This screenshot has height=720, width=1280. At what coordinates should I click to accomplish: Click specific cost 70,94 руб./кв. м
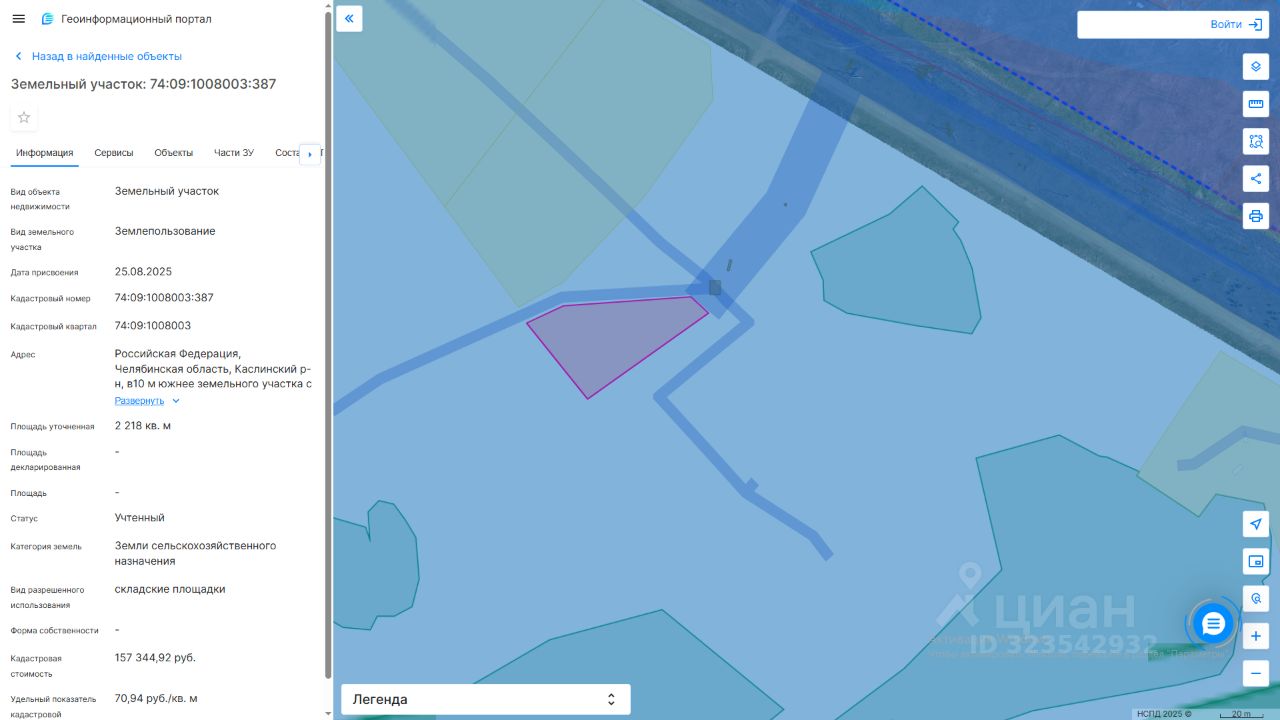point(156,698)
